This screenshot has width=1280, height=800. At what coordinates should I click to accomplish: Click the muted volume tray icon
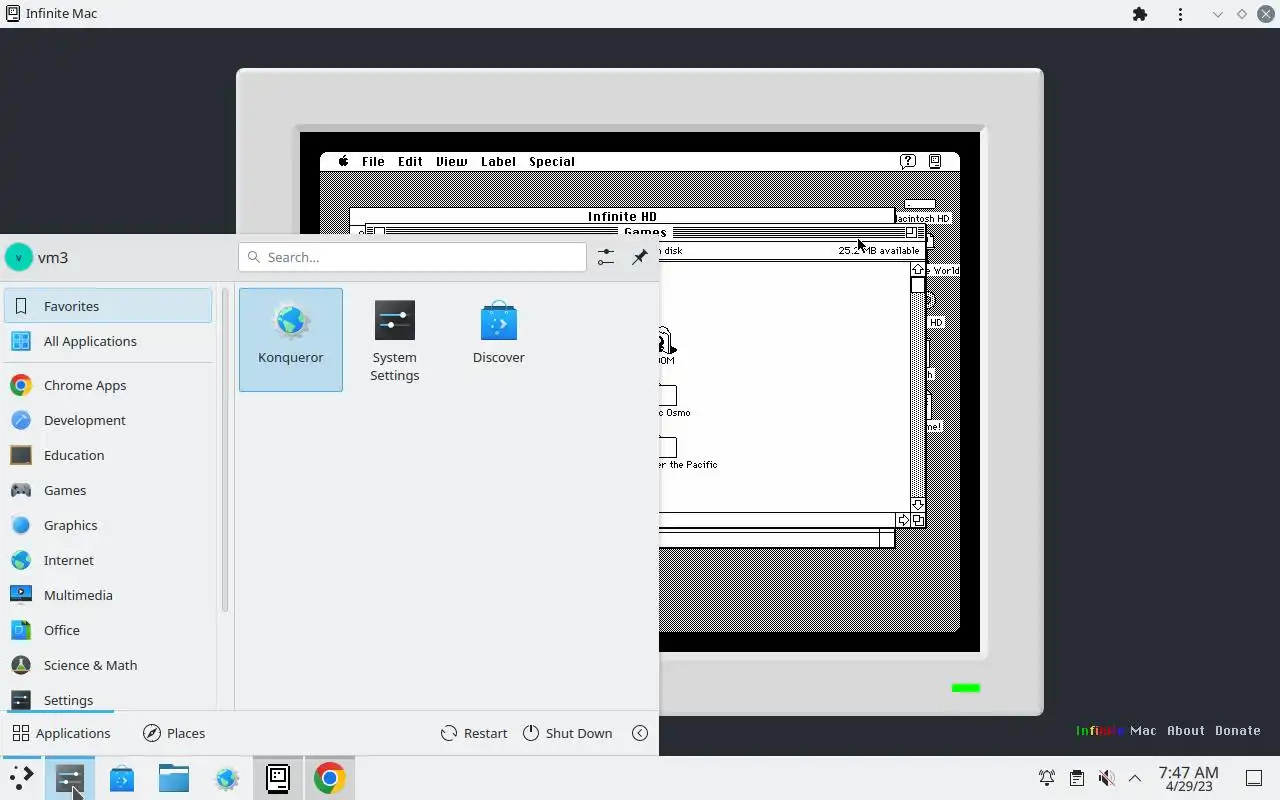click(x=1106, y=778)
